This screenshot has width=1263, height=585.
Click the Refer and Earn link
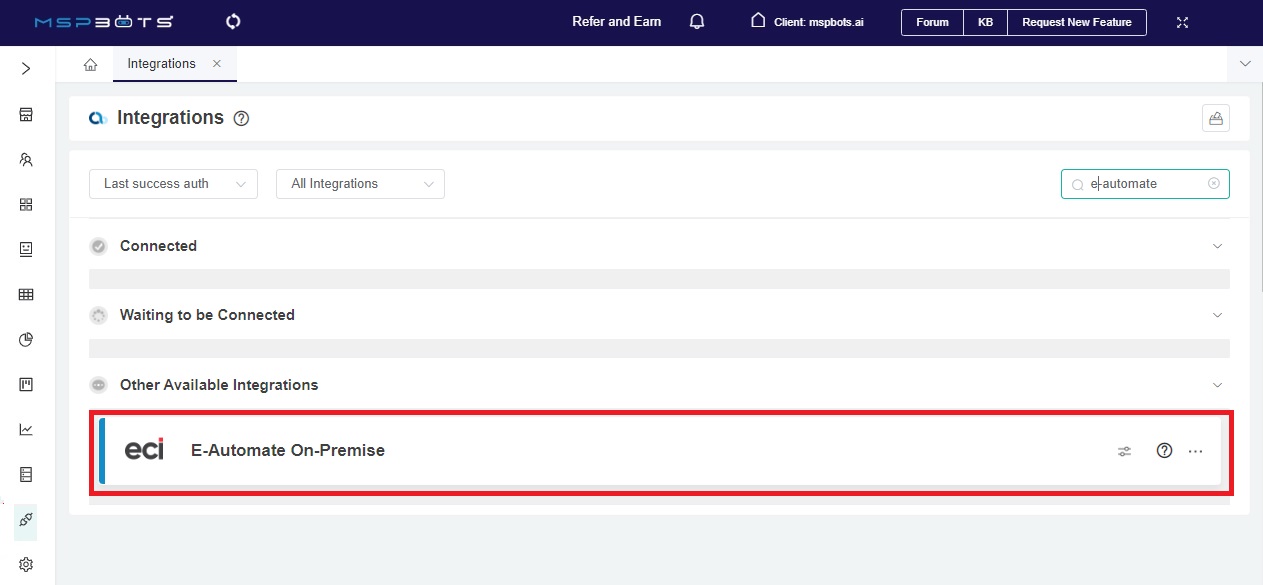616,21
